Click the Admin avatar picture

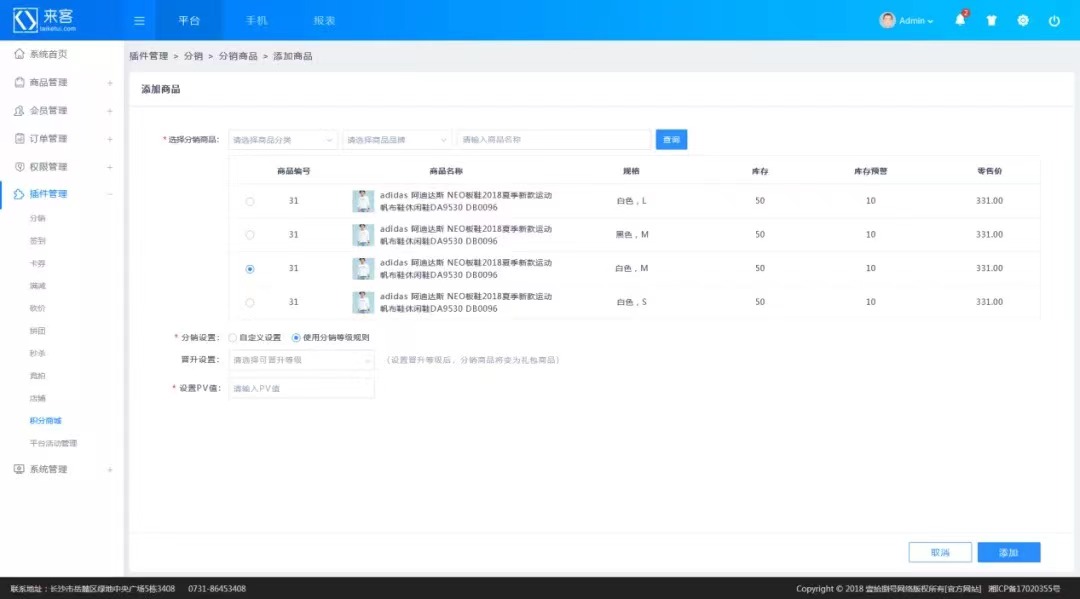coord(887,20)
